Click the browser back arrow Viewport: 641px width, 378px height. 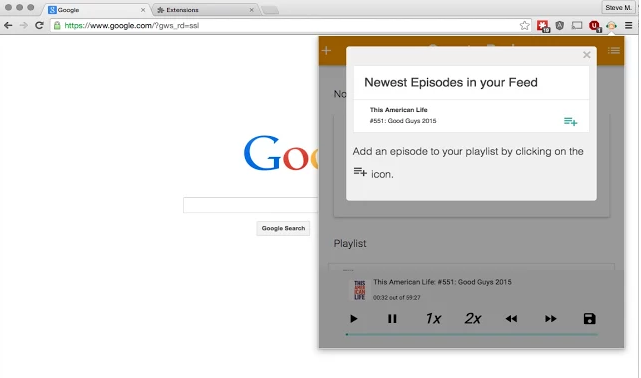(8, 25)
